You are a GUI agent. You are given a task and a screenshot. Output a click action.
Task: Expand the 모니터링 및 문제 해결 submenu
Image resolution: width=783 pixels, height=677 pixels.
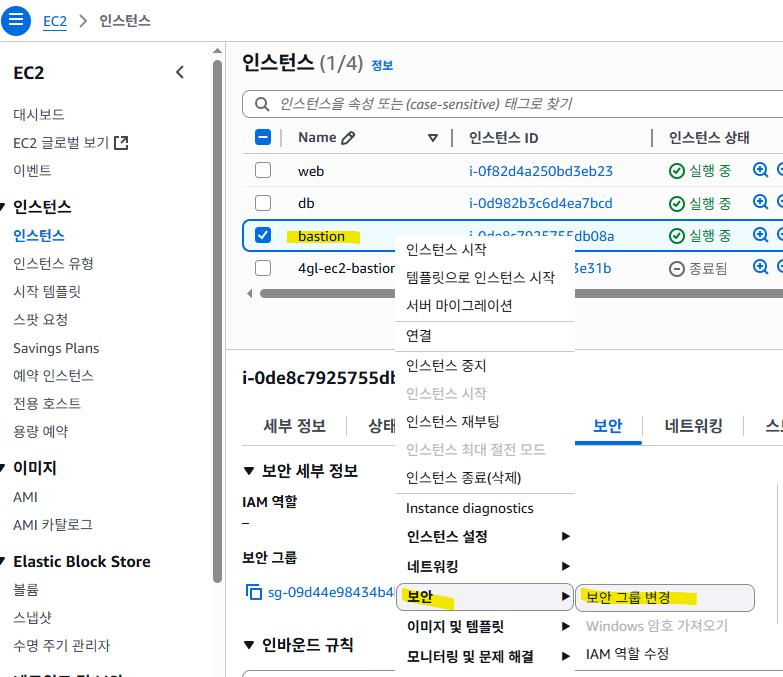click(x=485, y=656)
